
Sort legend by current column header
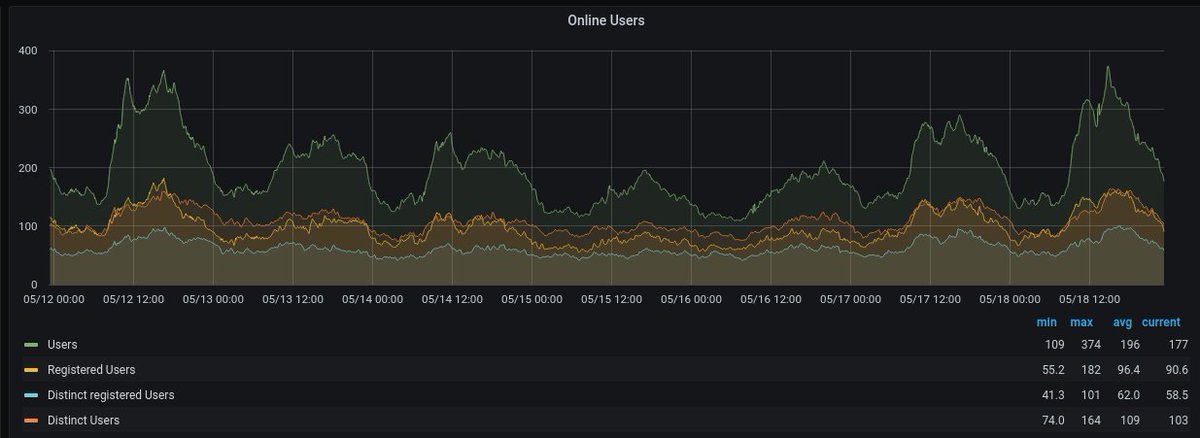(x=1162, y=322)
